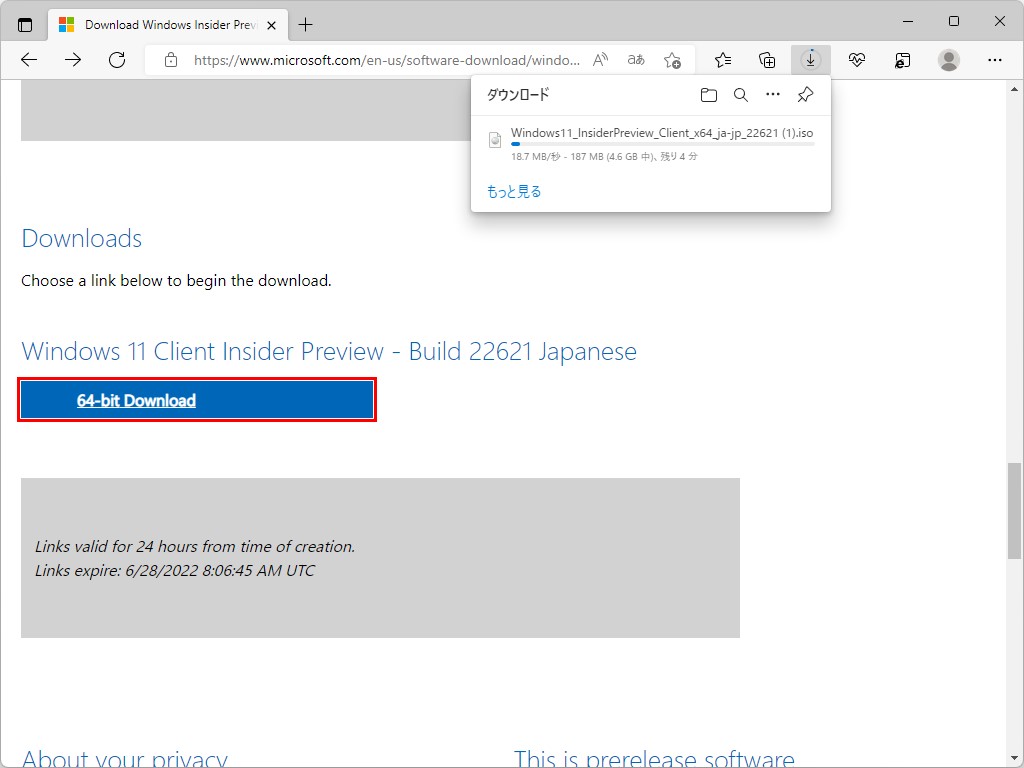Close the Download Windows Insider Preview tab
The width and height of the screenshot is (1024, 768).
click(272, 25)
